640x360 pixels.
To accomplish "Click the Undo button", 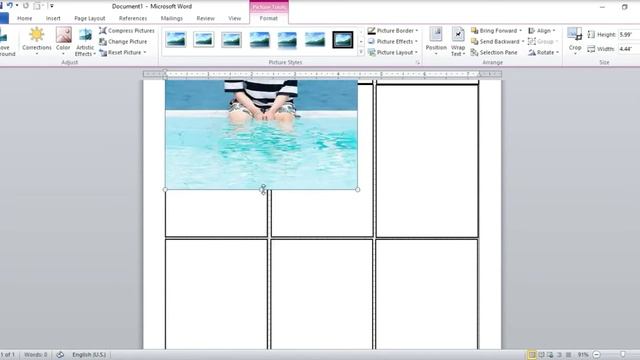I will coord(10,6).
